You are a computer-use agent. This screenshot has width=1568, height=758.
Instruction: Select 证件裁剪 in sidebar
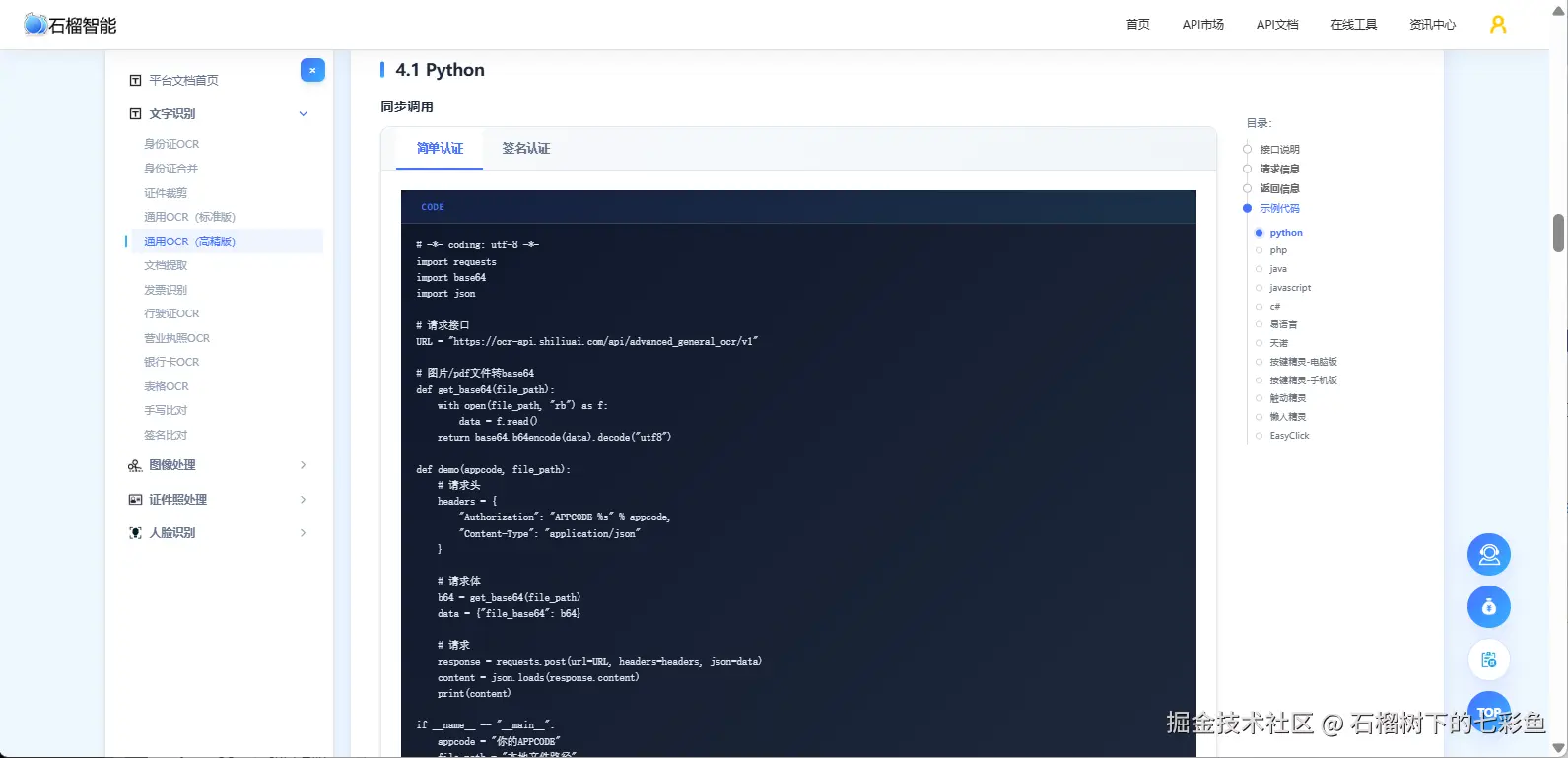(166, 193)
